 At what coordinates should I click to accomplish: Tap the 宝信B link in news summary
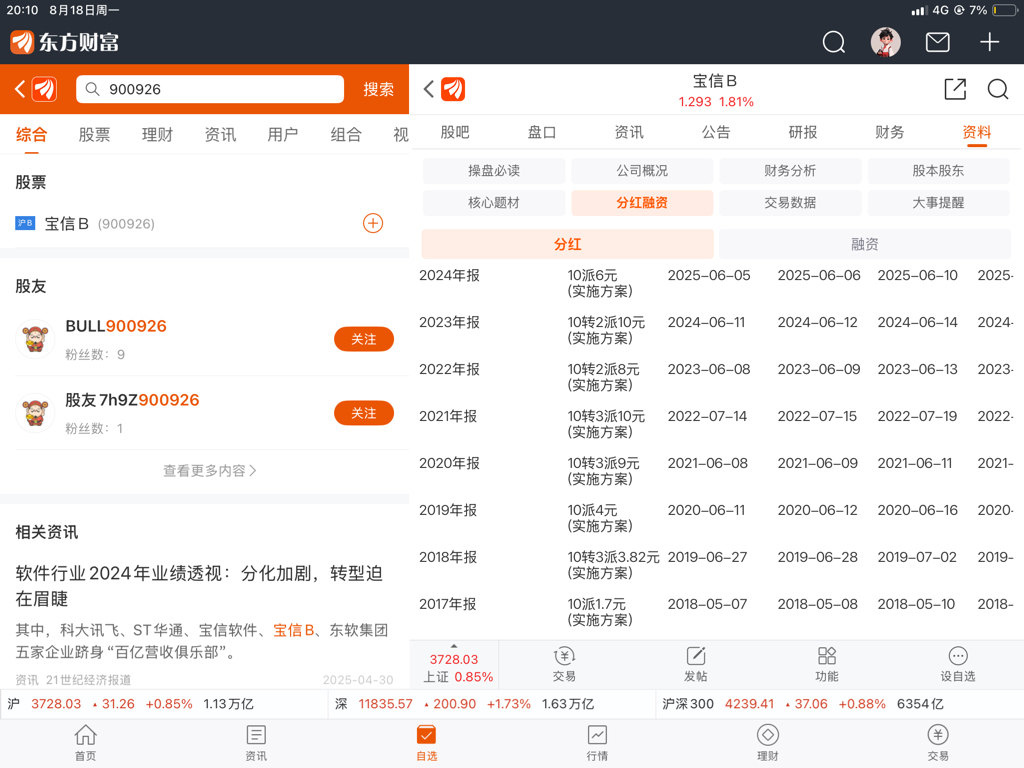pyautogui.click(x=293, y=630)
